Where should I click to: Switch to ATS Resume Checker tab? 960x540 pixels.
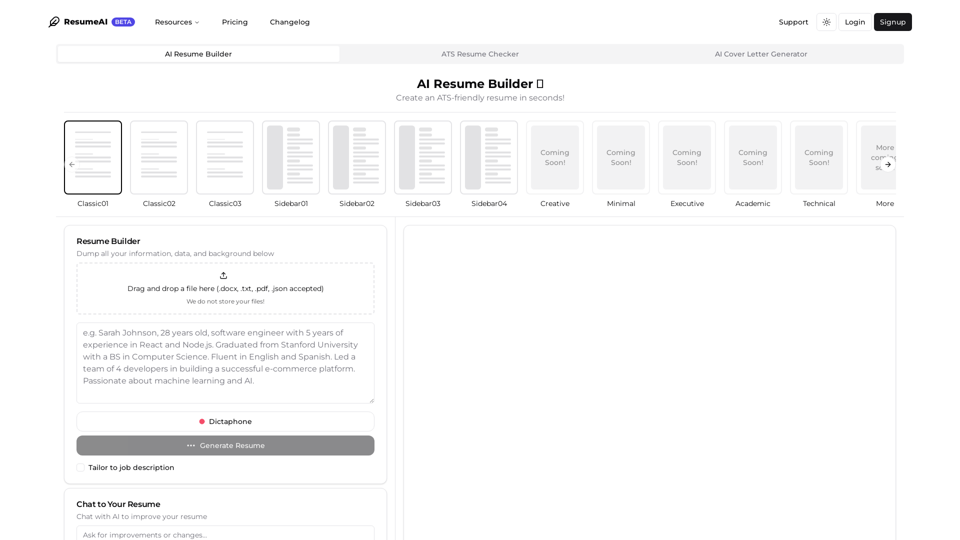pos(480,54)
